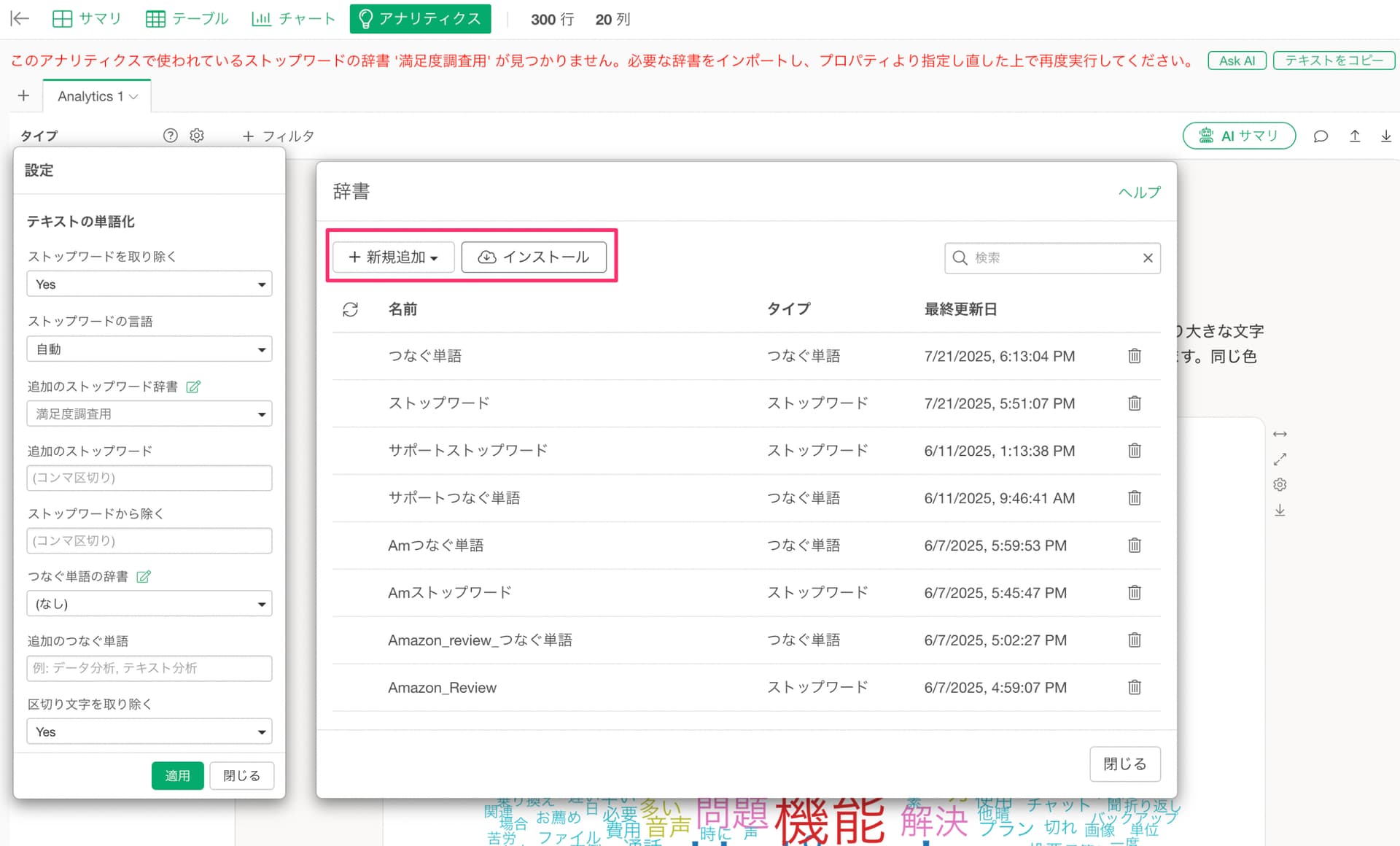Close the dictionary dialog with 閉じる
This screenshot has height=846, width=1400.
(x=1124, y=764)
